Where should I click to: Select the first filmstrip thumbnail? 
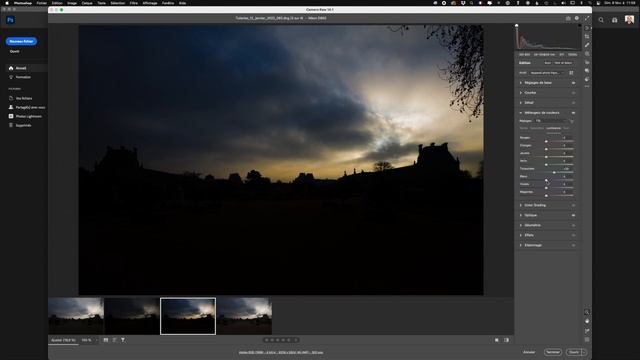tap(76, 316)
